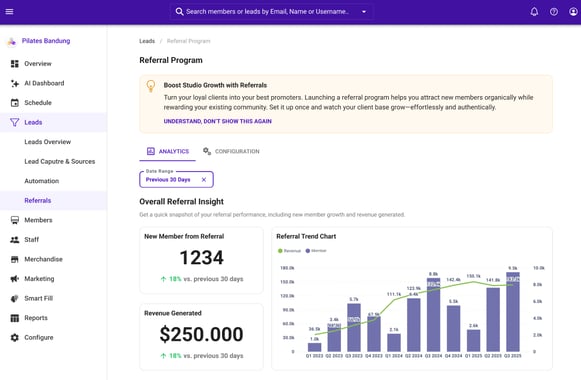Click the Marketing megaphone icon

[x=14, y=279]
